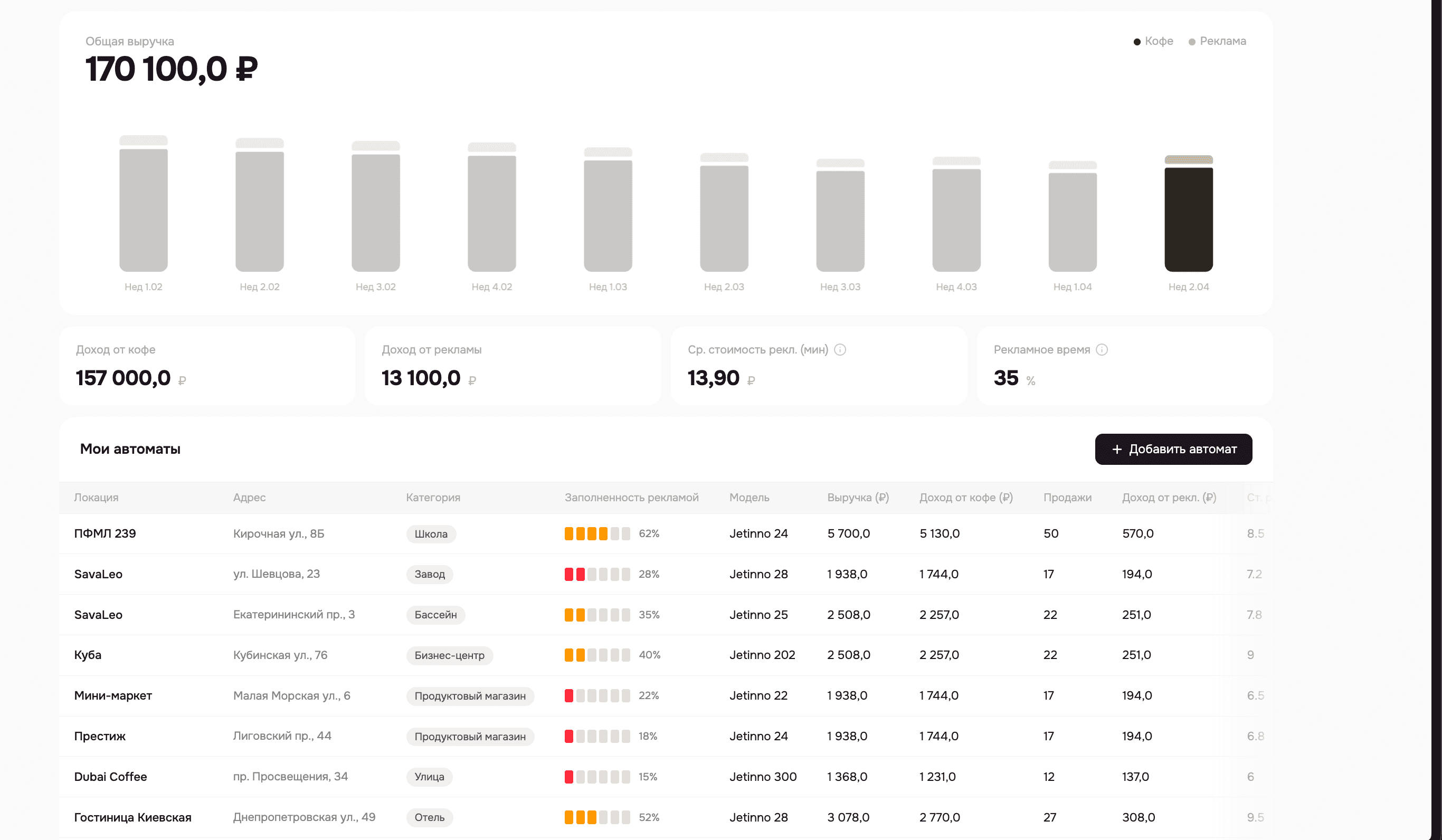The width and height of the screenshot is (1442, 840).
Task: Toggle Реклама legend dot in chart
Action: coord(1191,42)
